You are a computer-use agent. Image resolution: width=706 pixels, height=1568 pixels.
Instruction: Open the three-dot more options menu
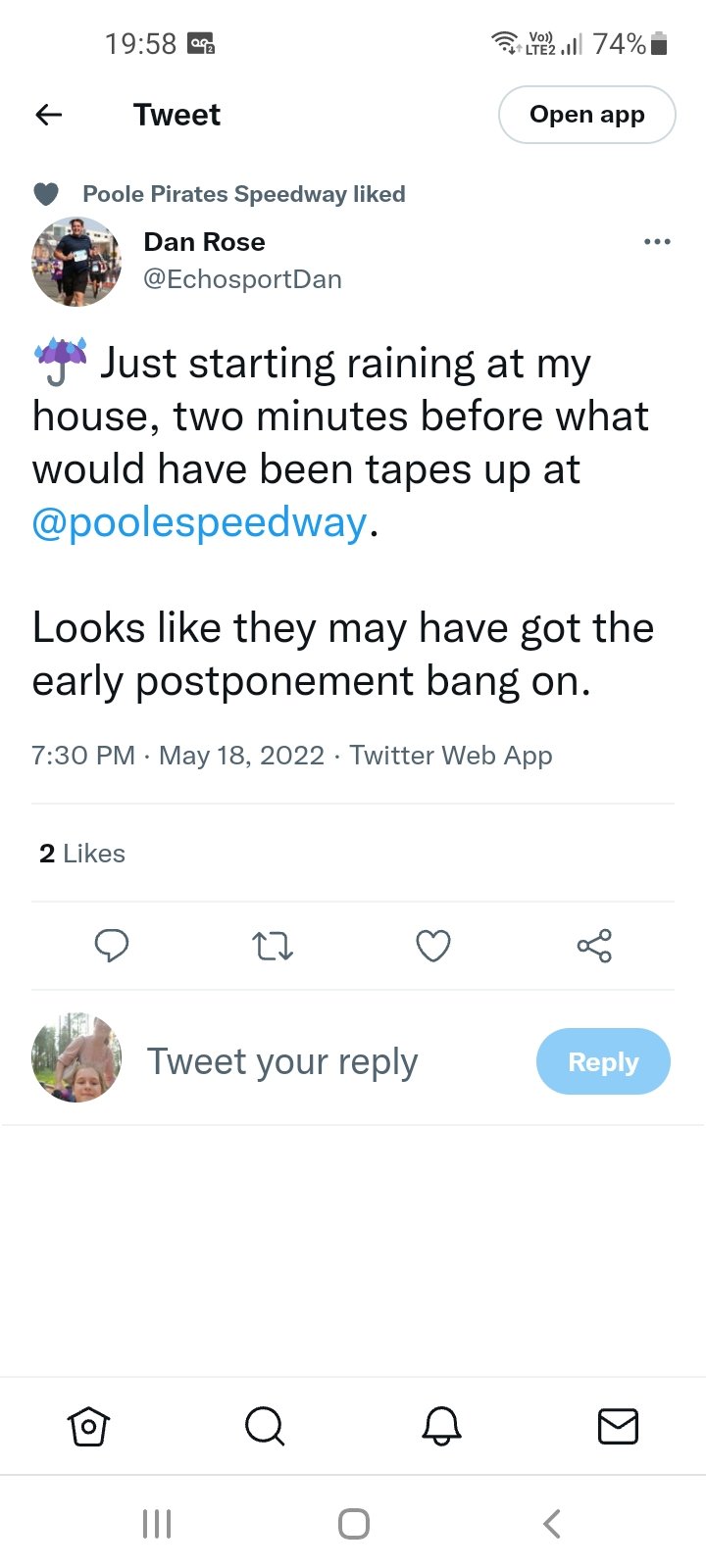657,242
